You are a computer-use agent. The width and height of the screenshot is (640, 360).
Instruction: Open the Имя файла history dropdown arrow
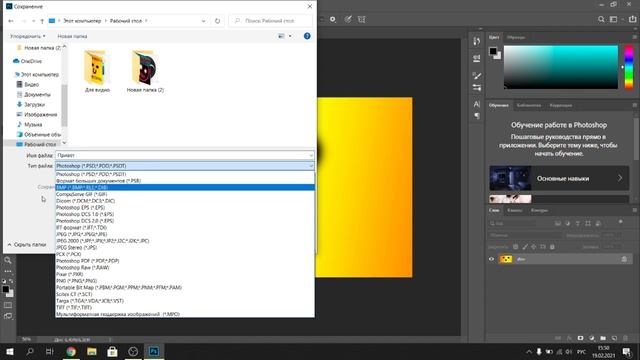coord(311,156)
